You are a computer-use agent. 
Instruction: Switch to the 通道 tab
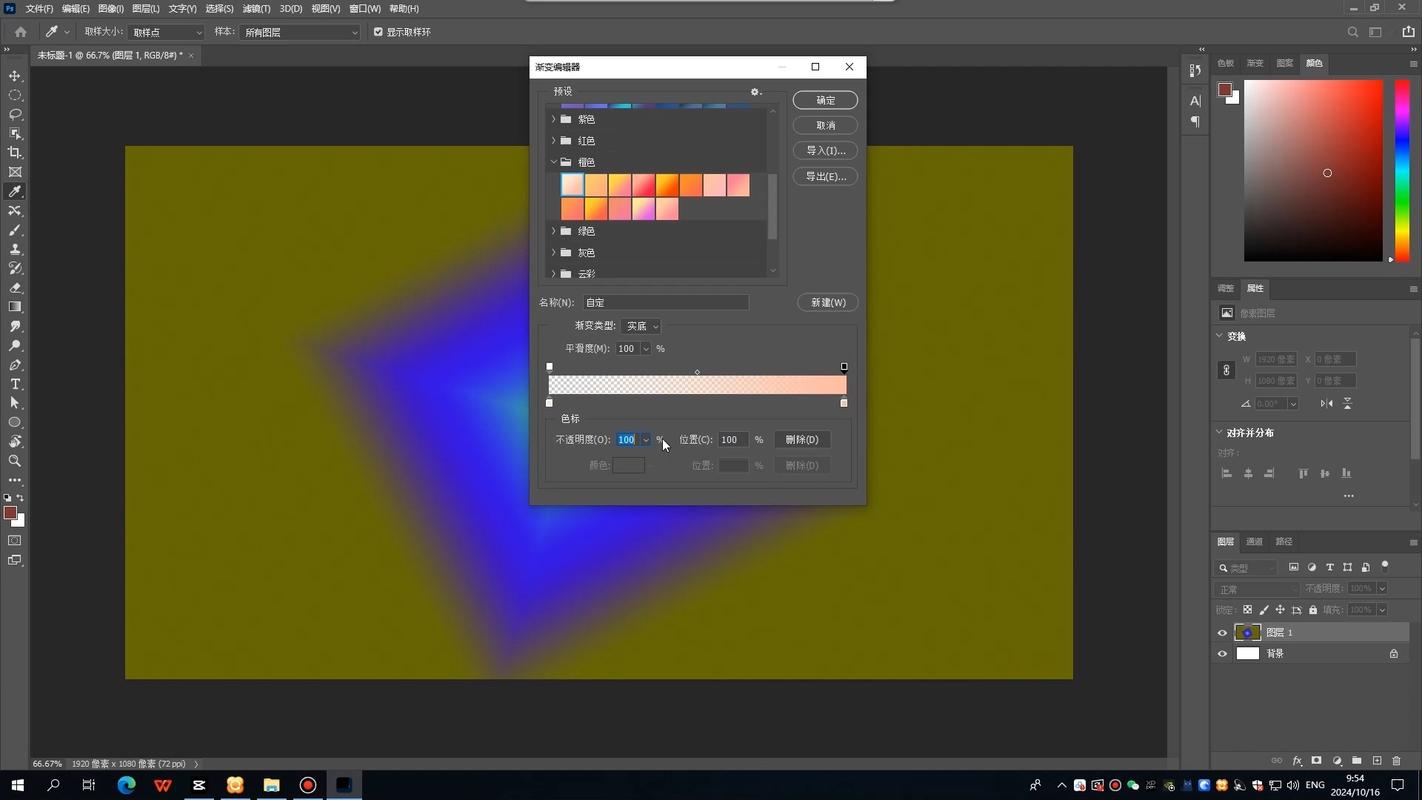1254,542
